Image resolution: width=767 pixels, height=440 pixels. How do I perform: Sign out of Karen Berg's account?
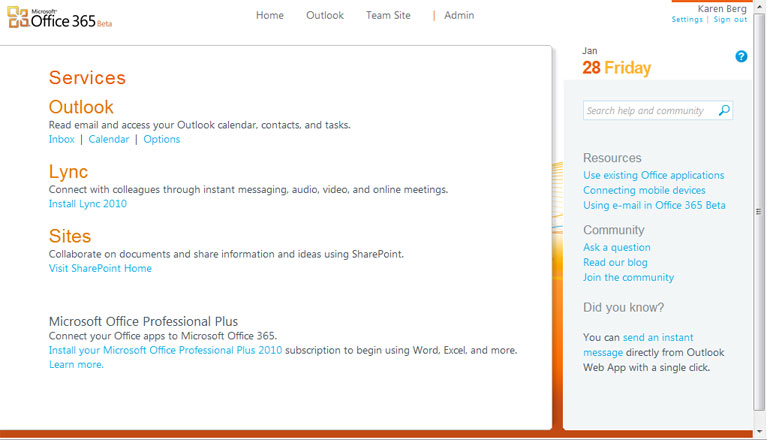click(730, 20)
